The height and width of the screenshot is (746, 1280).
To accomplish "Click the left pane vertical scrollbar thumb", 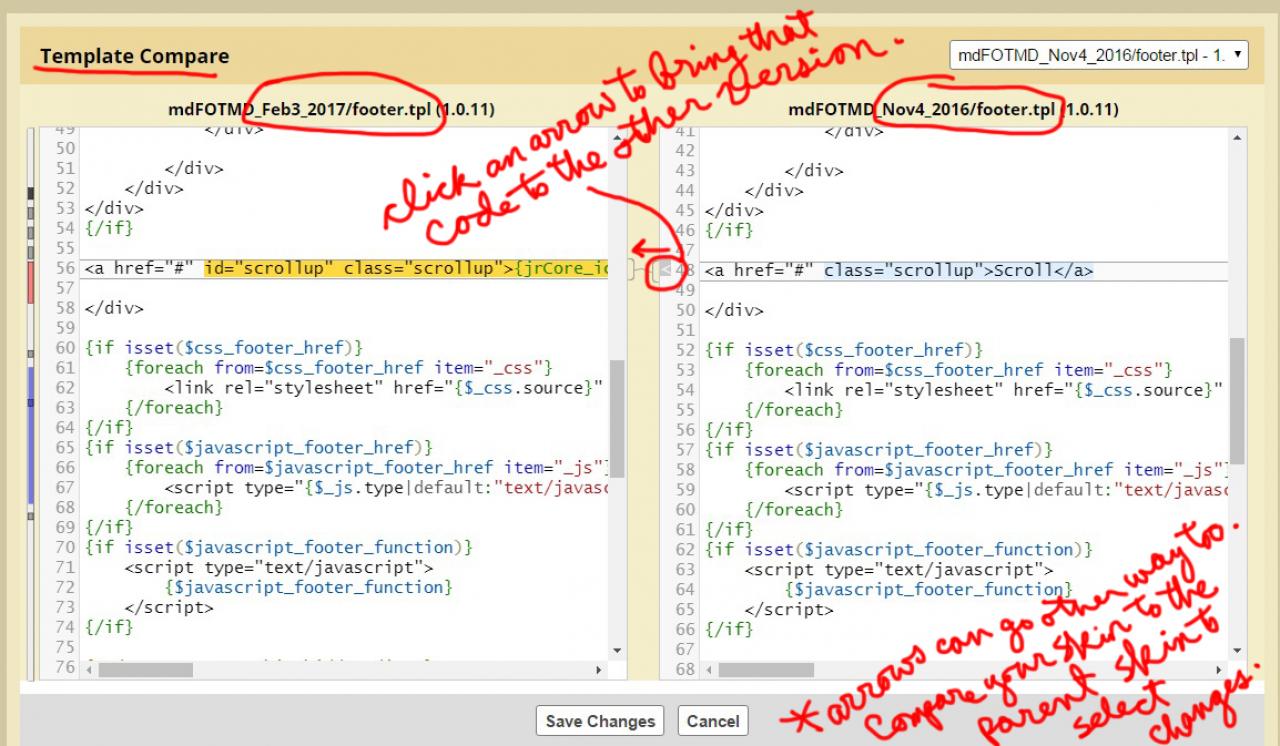I will [617, 418].
